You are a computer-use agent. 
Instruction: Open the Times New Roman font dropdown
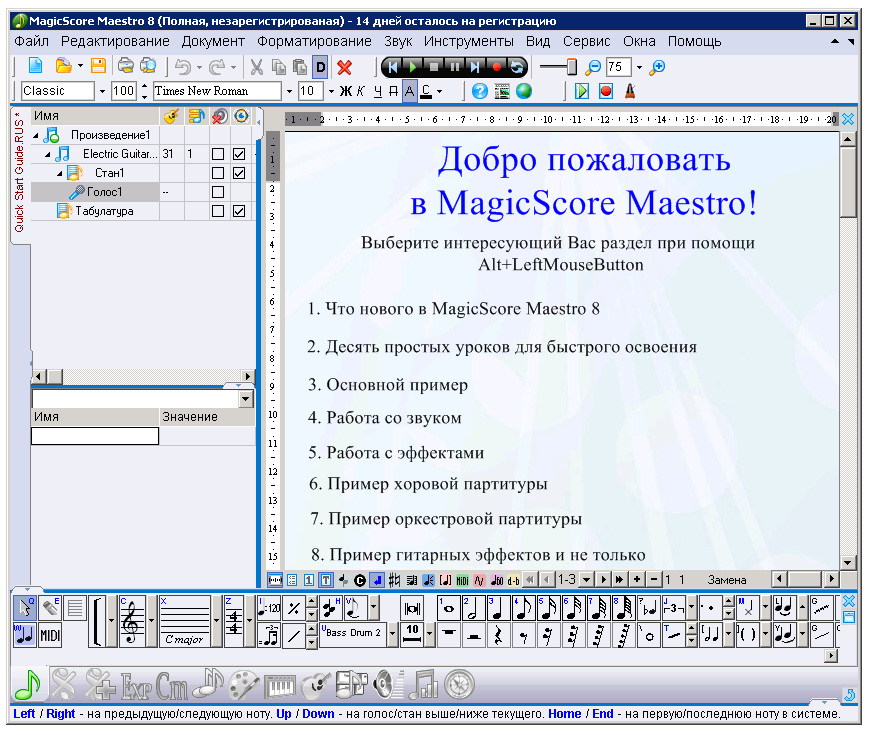click(x=289, y=91)
